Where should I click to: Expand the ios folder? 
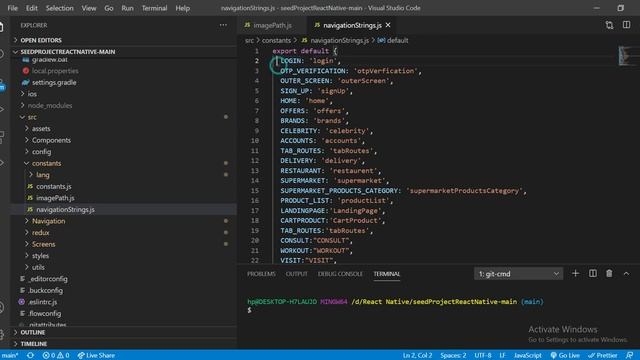coord(32,94)
